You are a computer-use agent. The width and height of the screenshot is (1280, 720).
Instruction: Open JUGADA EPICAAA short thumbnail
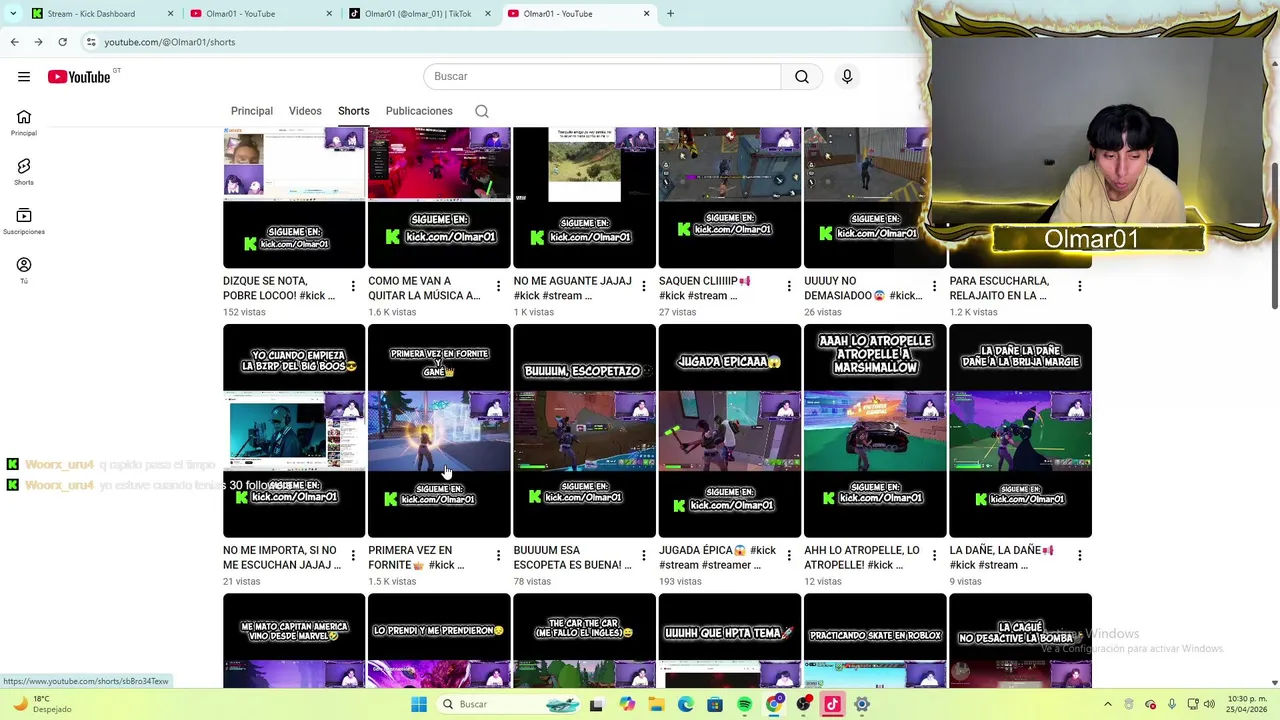[x=730, y=431]
